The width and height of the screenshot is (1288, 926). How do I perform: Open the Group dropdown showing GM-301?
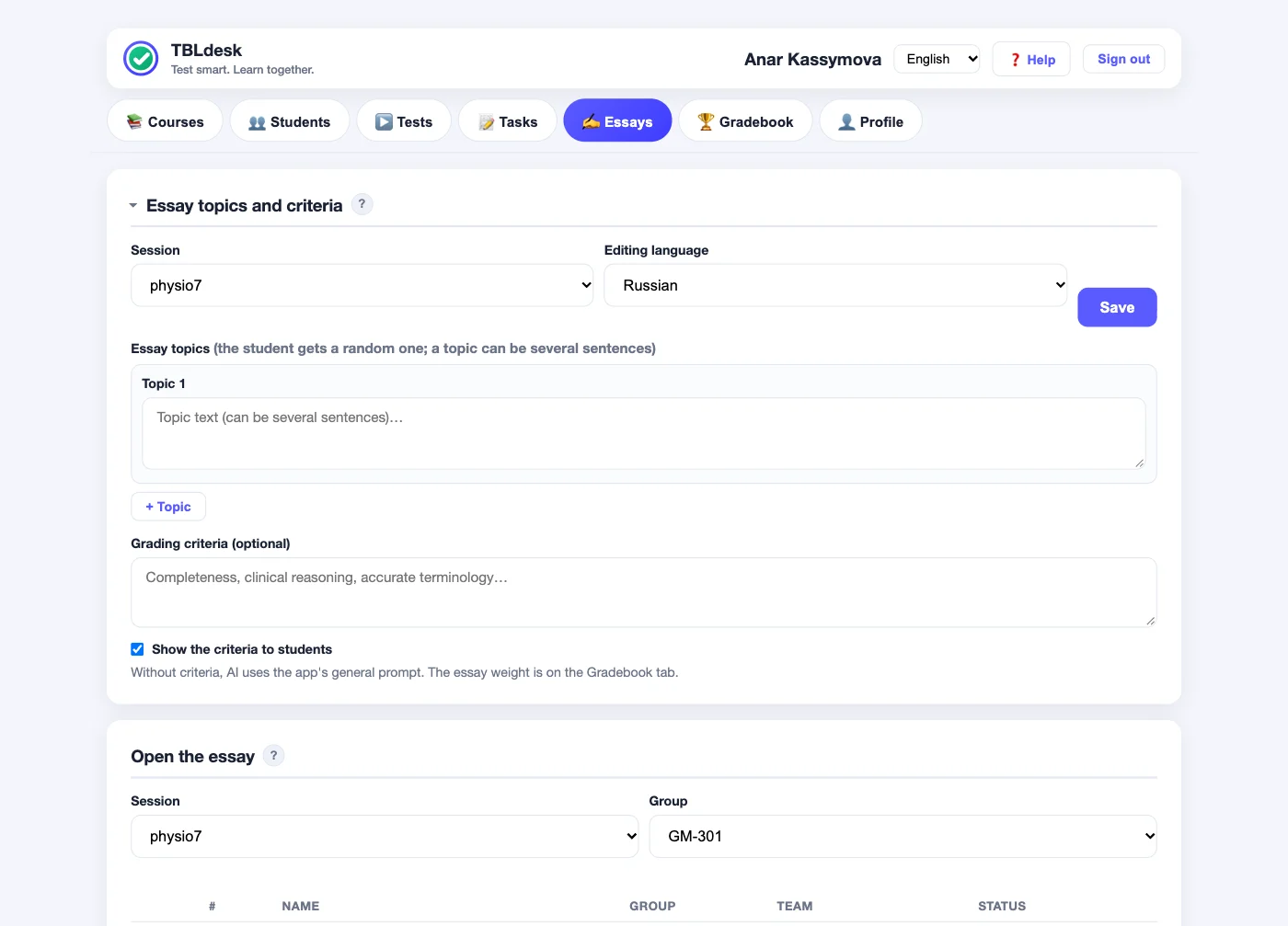coord(903,836)
